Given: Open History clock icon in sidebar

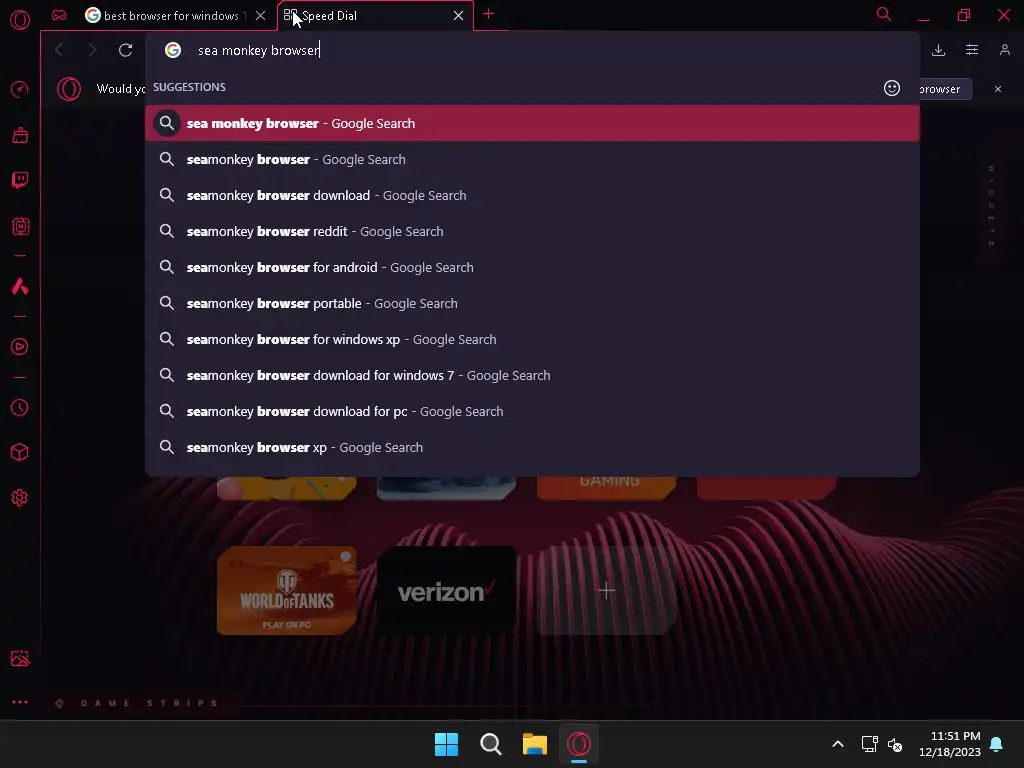Looking at the screenshot, I should click(x=20, y=408).
